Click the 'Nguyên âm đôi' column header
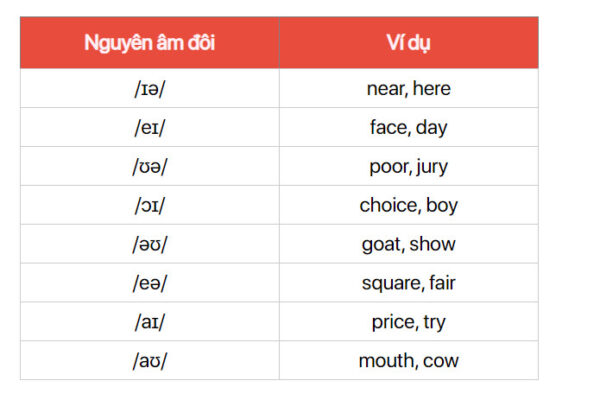 pos(149,43)
